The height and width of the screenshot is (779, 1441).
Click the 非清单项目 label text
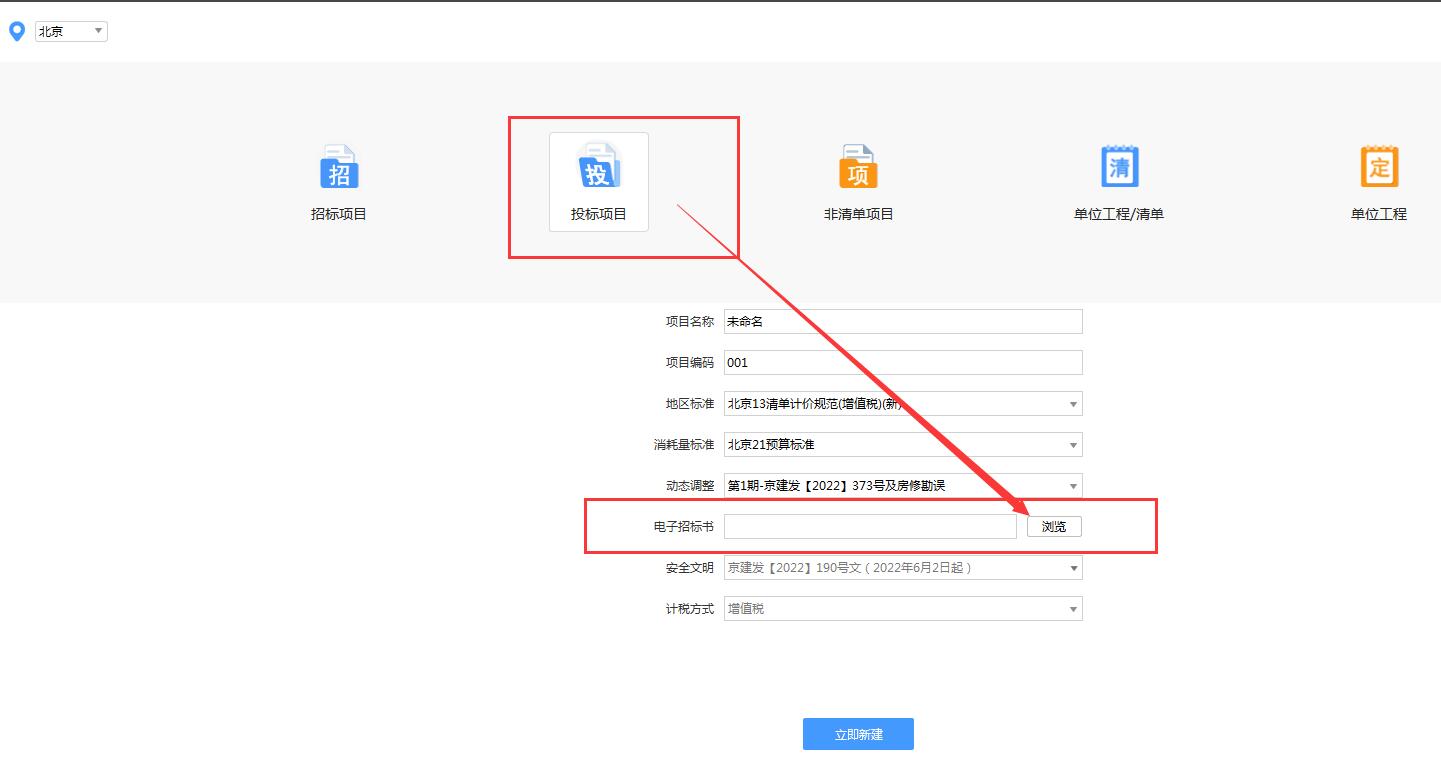[x=858, y=214]
